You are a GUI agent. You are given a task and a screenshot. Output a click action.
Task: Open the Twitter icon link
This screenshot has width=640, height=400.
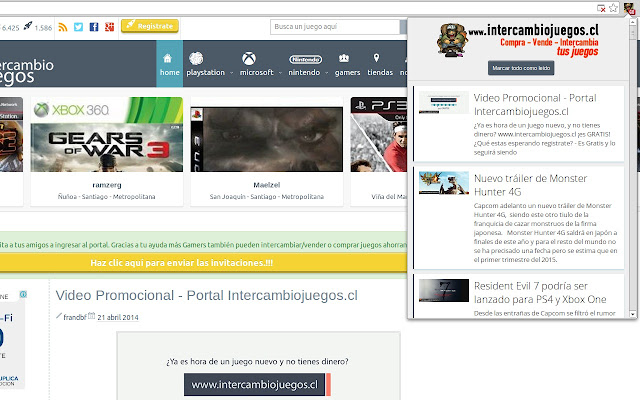78,27
